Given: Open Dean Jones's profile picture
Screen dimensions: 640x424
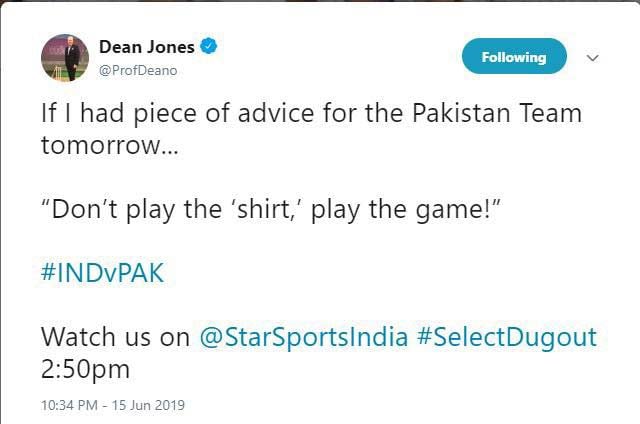Looking at the screenshot, I should [x=65, y=57].
